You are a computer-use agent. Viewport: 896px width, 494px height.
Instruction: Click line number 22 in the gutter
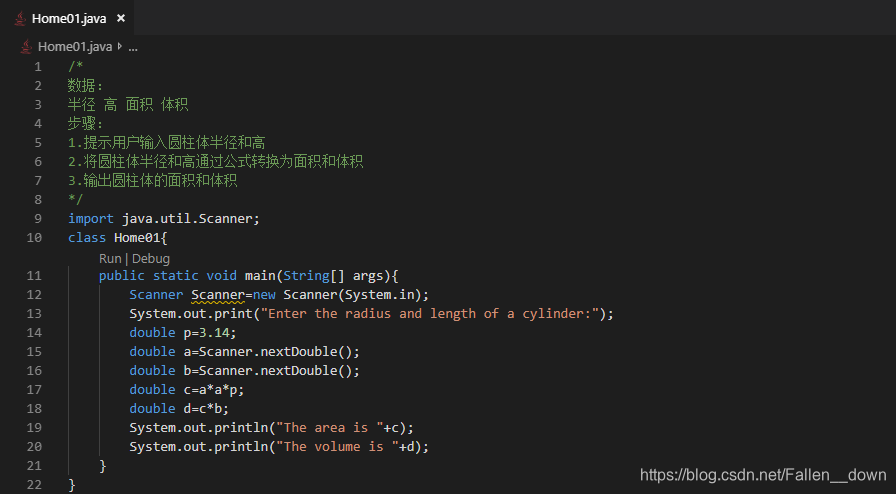point(34,485)
